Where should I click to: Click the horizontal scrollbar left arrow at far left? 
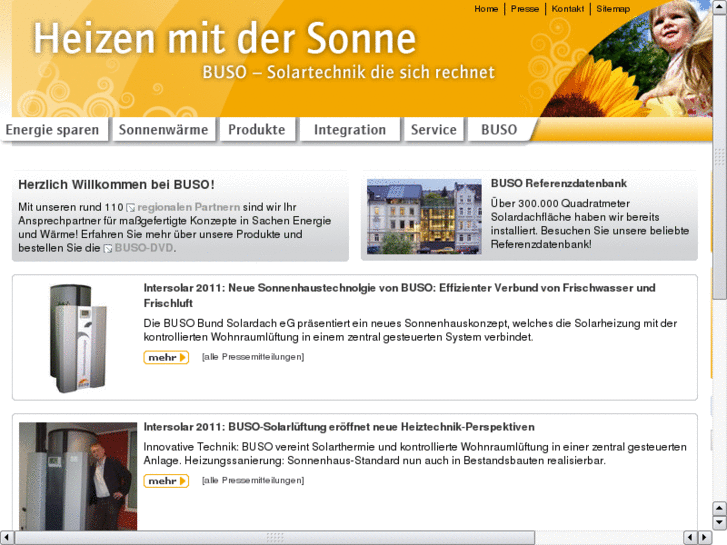point(6,537)
